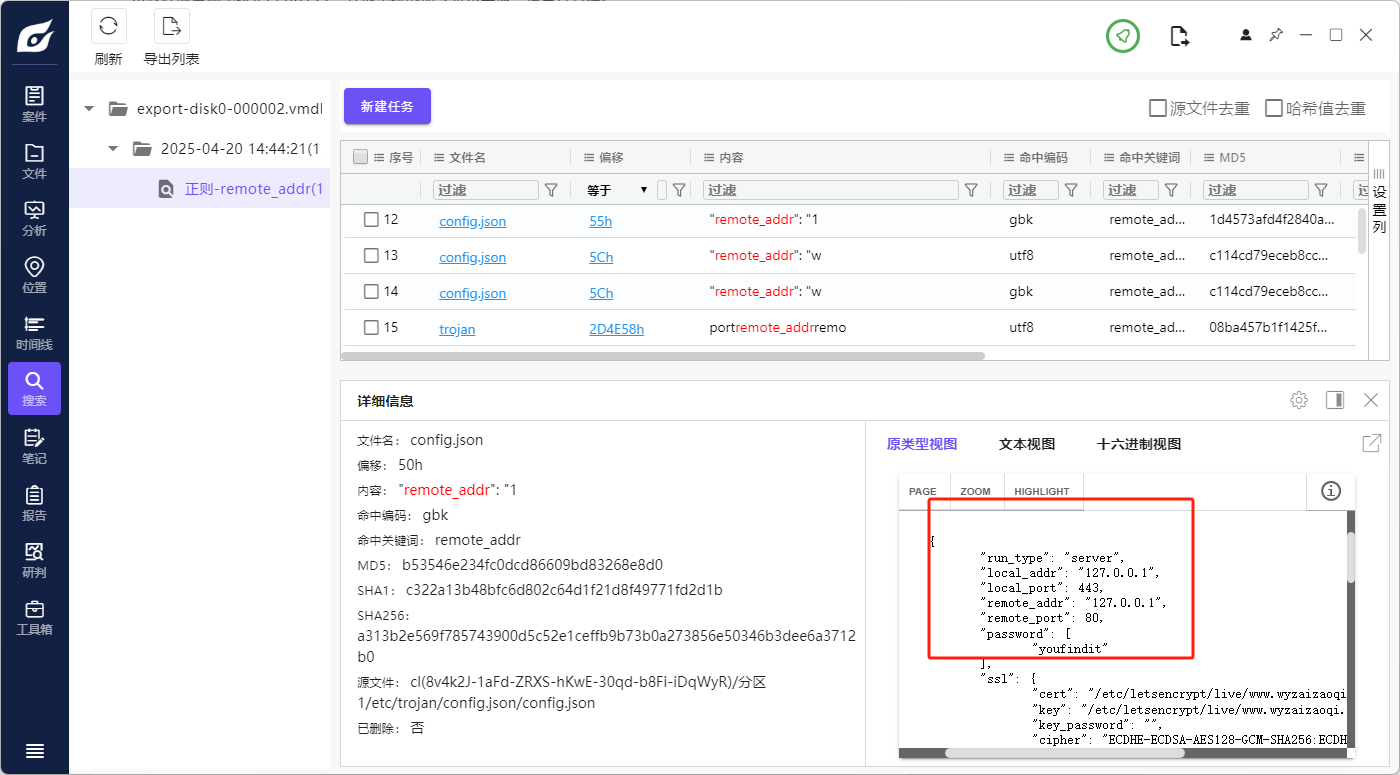Viewport: 1400px width, 775px height.
Task: Check the row 13 checkbox
Action: (371, 256)
